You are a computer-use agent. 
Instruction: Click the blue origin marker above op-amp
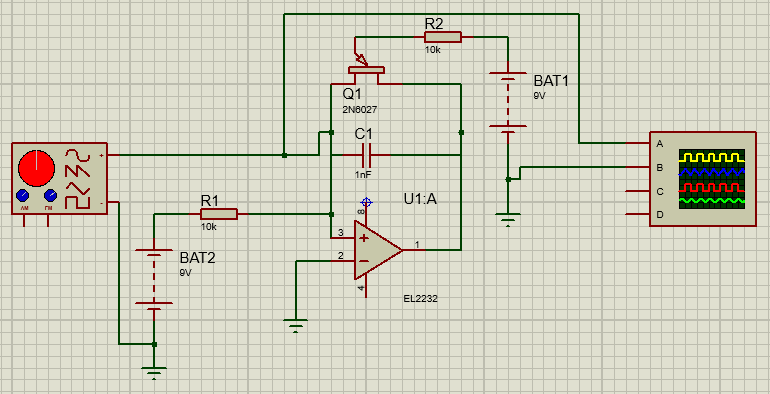coord(366,202)
